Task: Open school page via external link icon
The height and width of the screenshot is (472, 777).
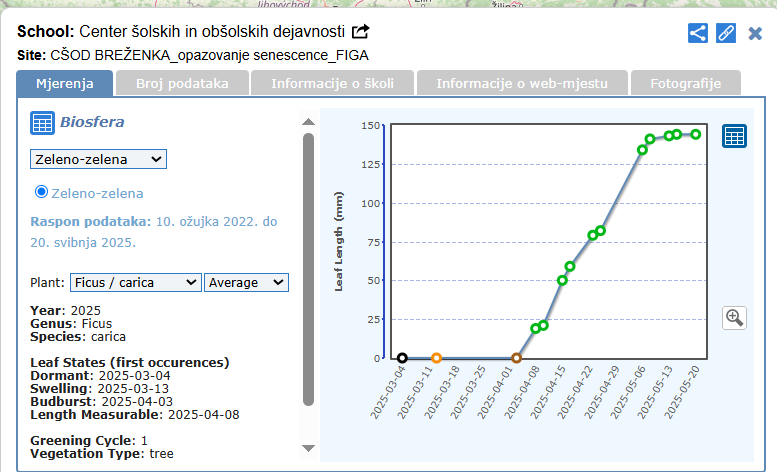Action: pos(361,32)
